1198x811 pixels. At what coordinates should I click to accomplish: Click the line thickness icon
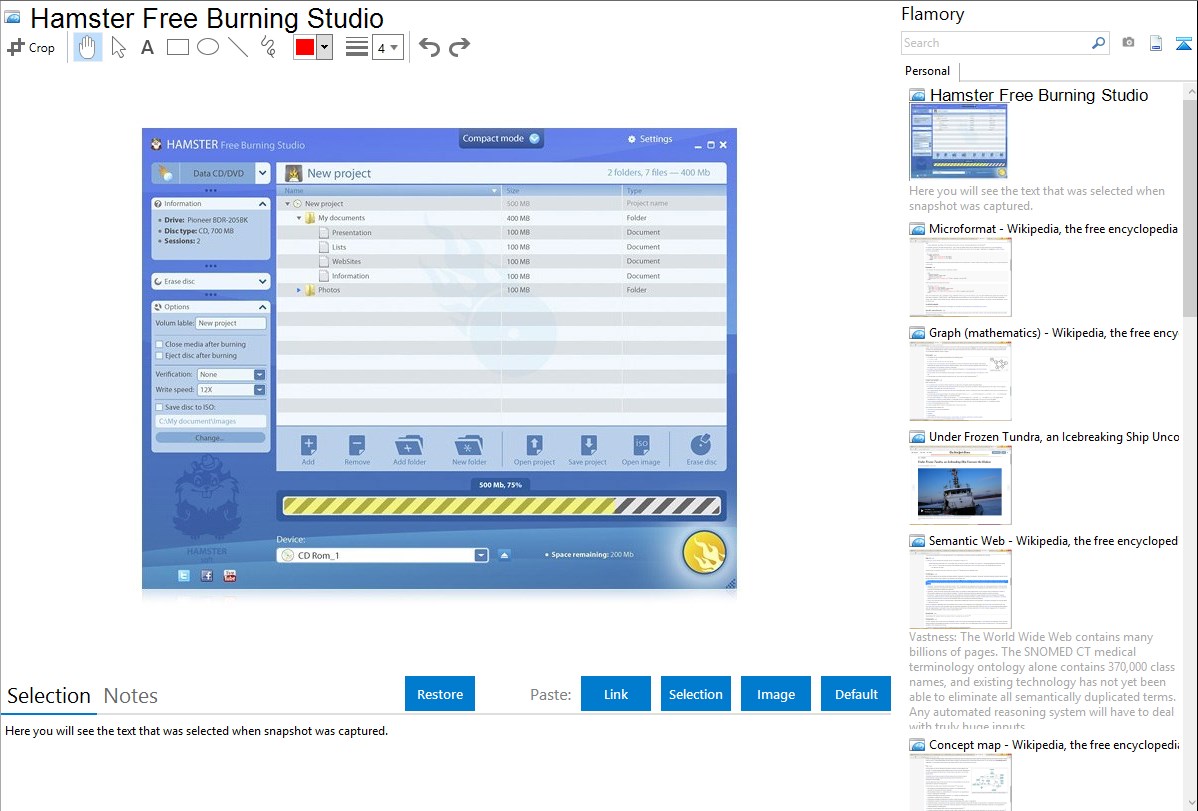tap(357, 47)
